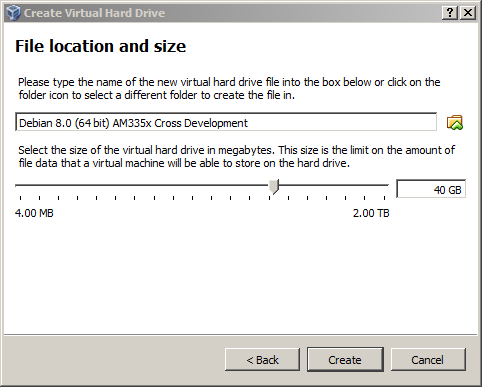Click the 4.00 MB minimum label
The width and height of the screenshot is (482, 387).
tap(34, 213)
